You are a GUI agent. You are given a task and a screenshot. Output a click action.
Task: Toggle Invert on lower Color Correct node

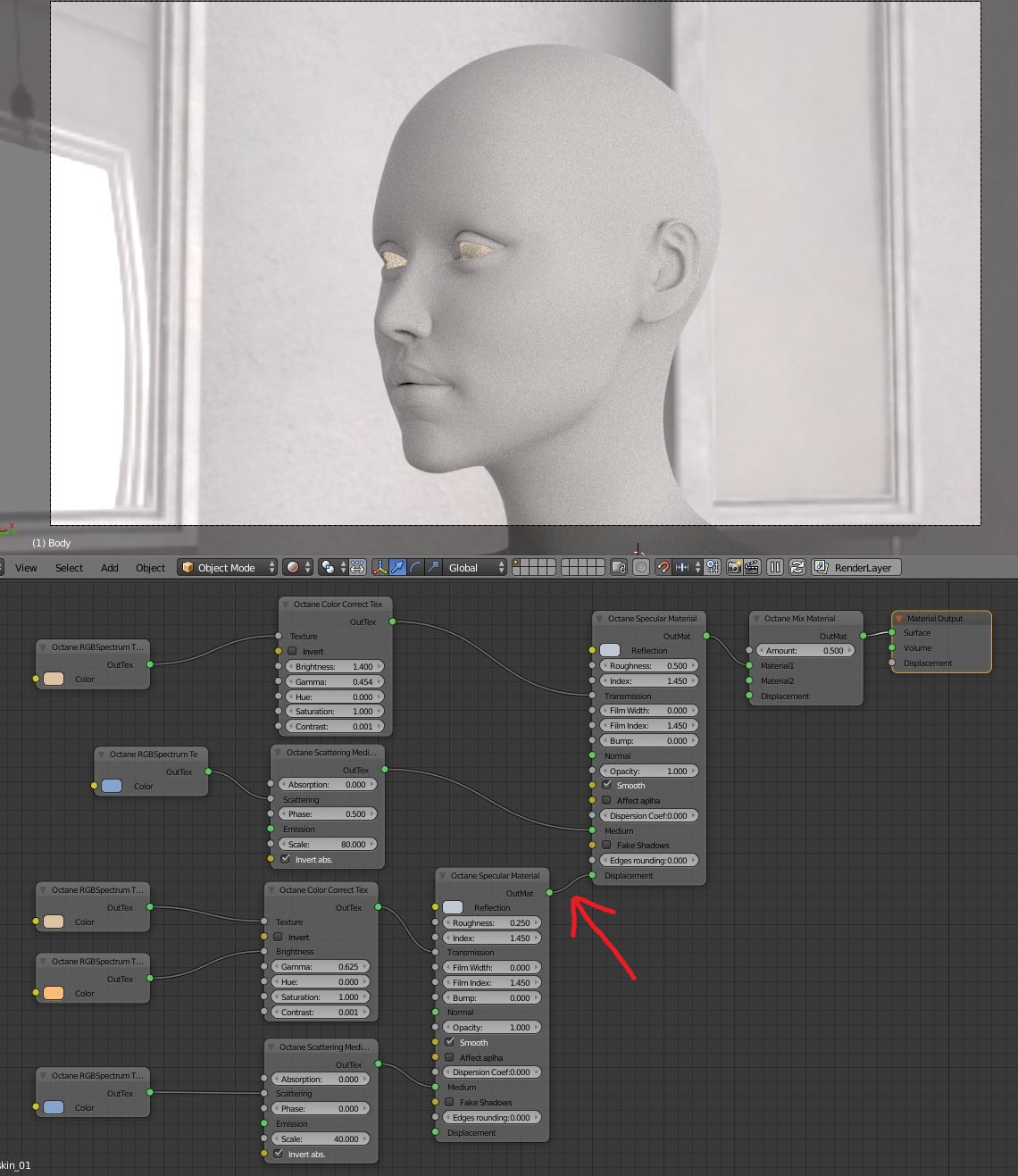coord(278,937)
